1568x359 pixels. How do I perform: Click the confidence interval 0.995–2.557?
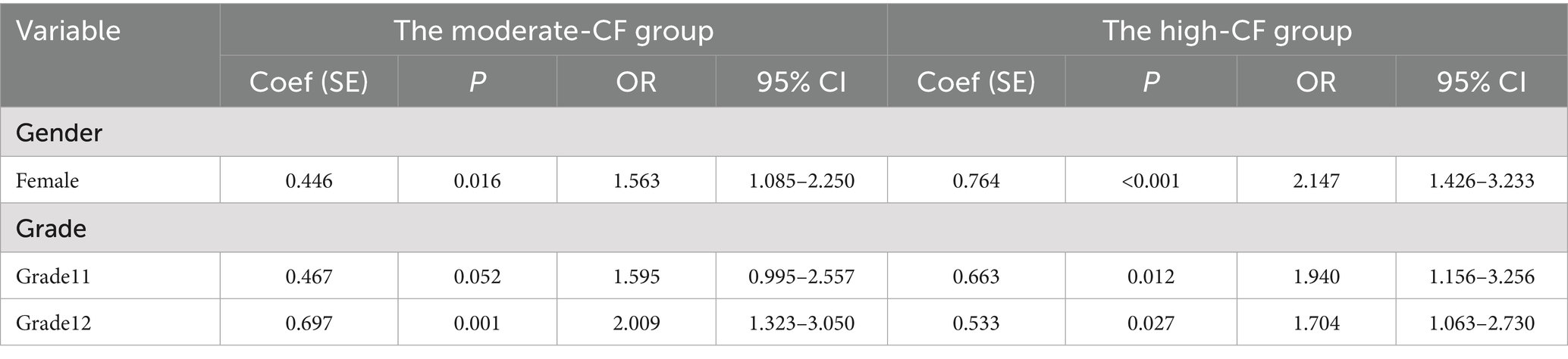[801, 276]
